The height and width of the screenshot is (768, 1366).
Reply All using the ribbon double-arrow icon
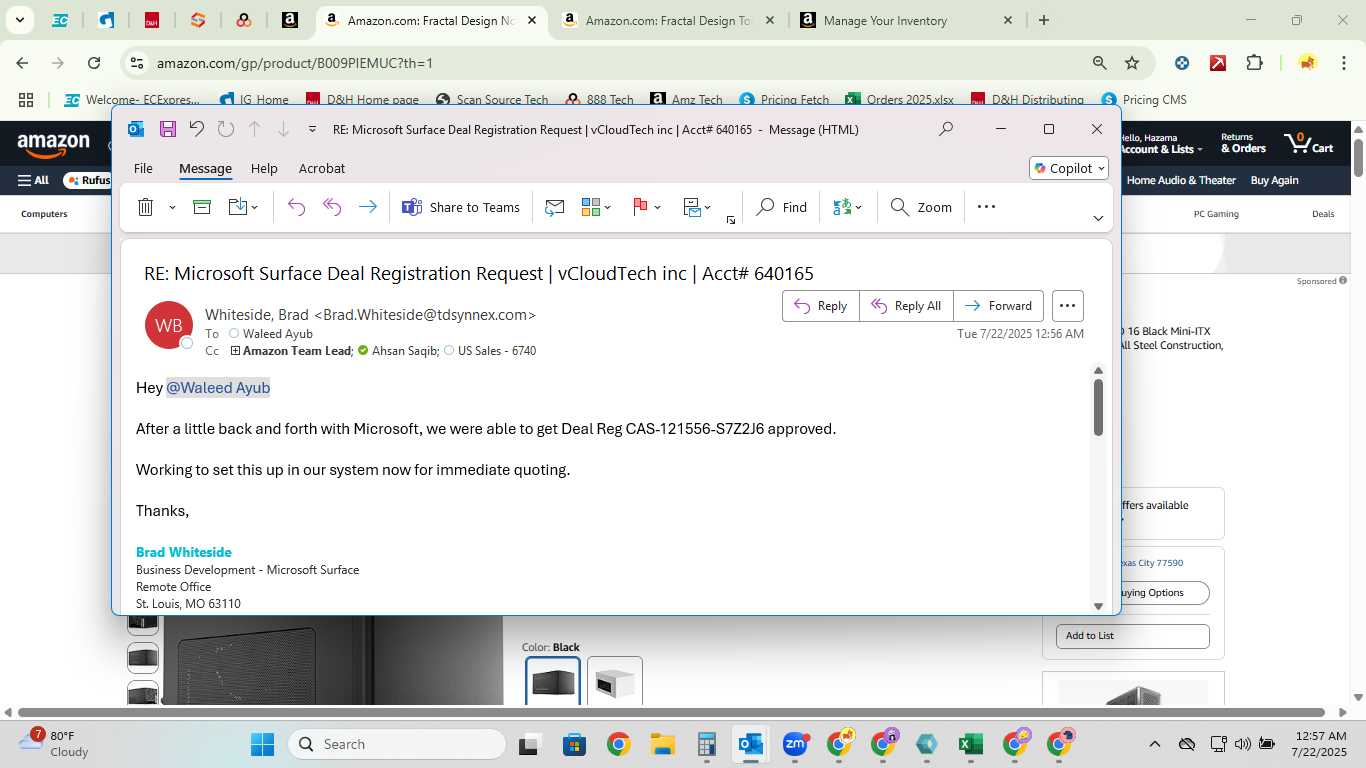point(332,207)
